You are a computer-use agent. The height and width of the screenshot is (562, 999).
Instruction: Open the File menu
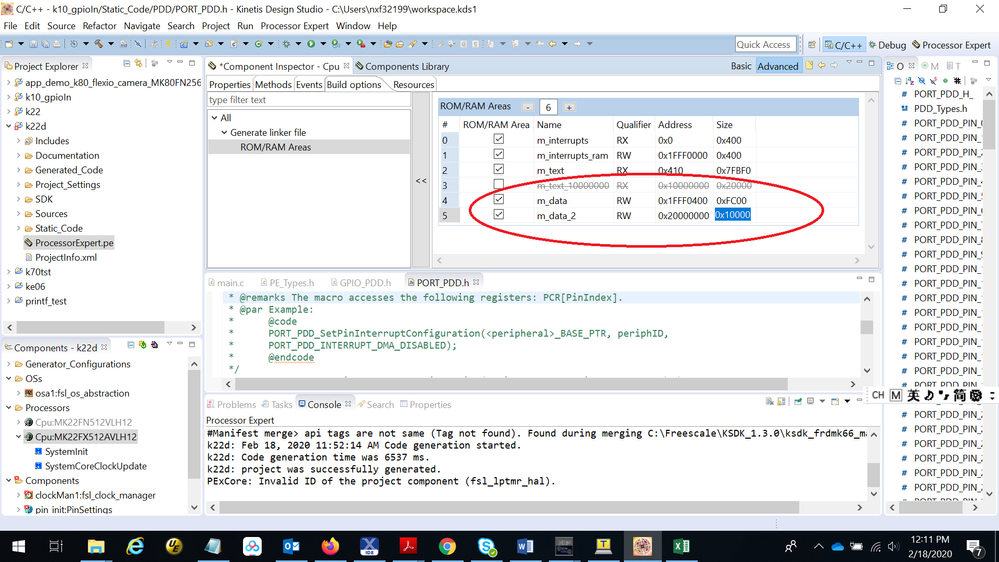pyautogui.click(x=10, y=26)
